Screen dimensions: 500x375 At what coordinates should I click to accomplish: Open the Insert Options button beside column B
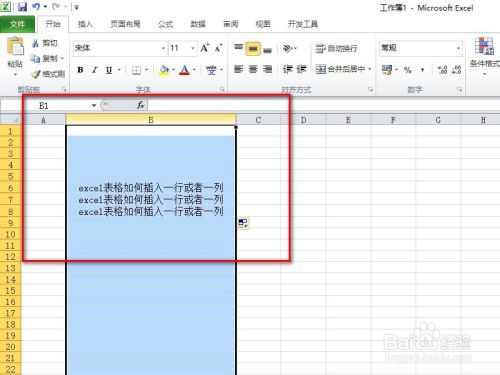pyautogui.click(x=244, y=223)
